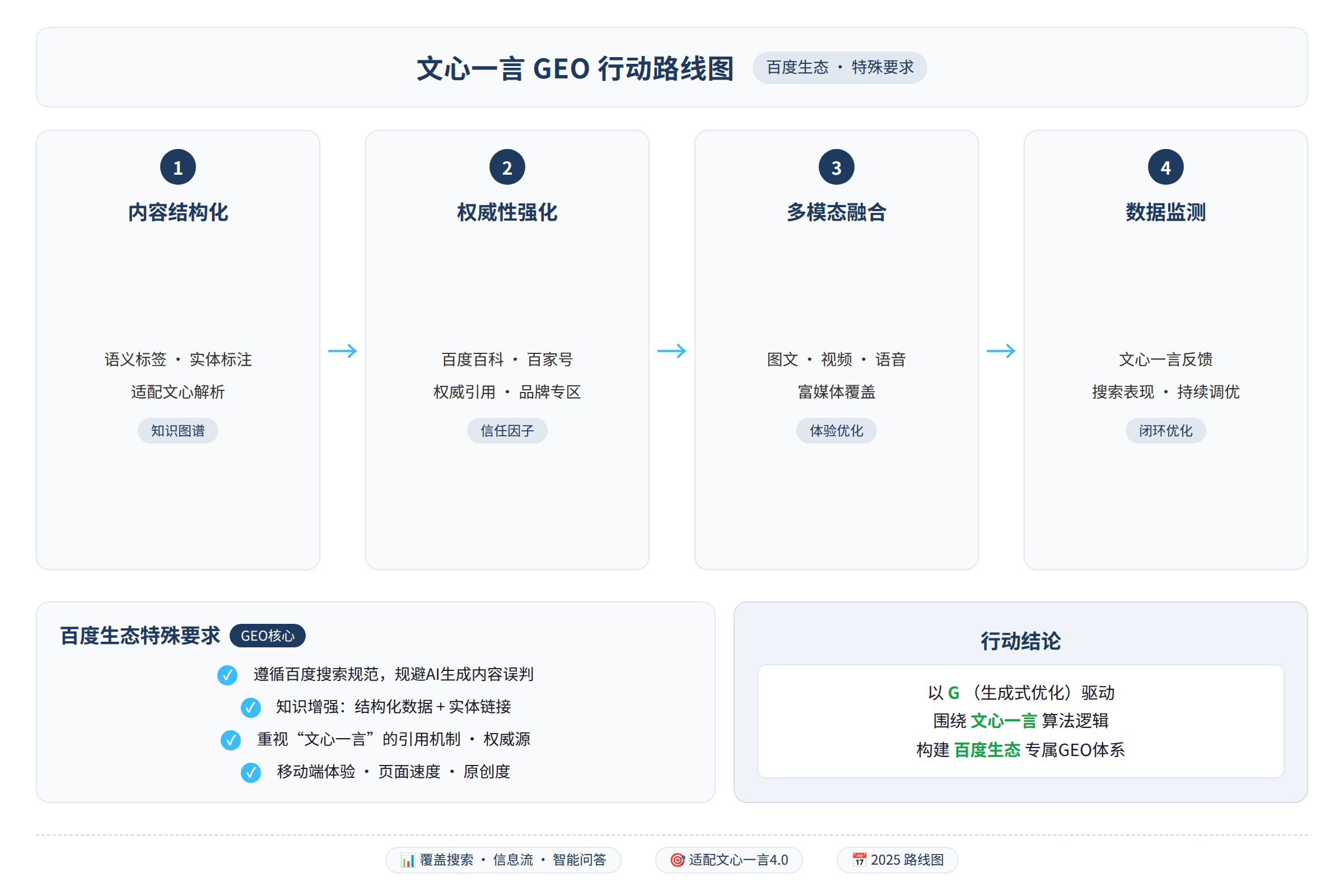
Task: Click the 2025 路线图 pill
Action: pyautogui.click(x=897, y=860)
